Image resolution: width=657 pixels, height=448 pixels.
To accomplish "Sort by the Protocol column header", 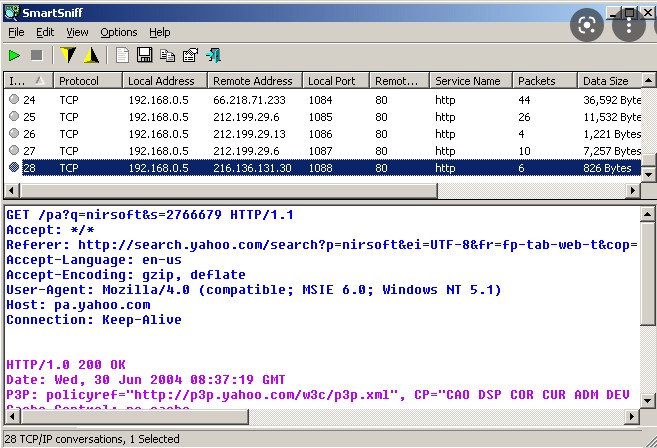I will [x=88, y=80].
